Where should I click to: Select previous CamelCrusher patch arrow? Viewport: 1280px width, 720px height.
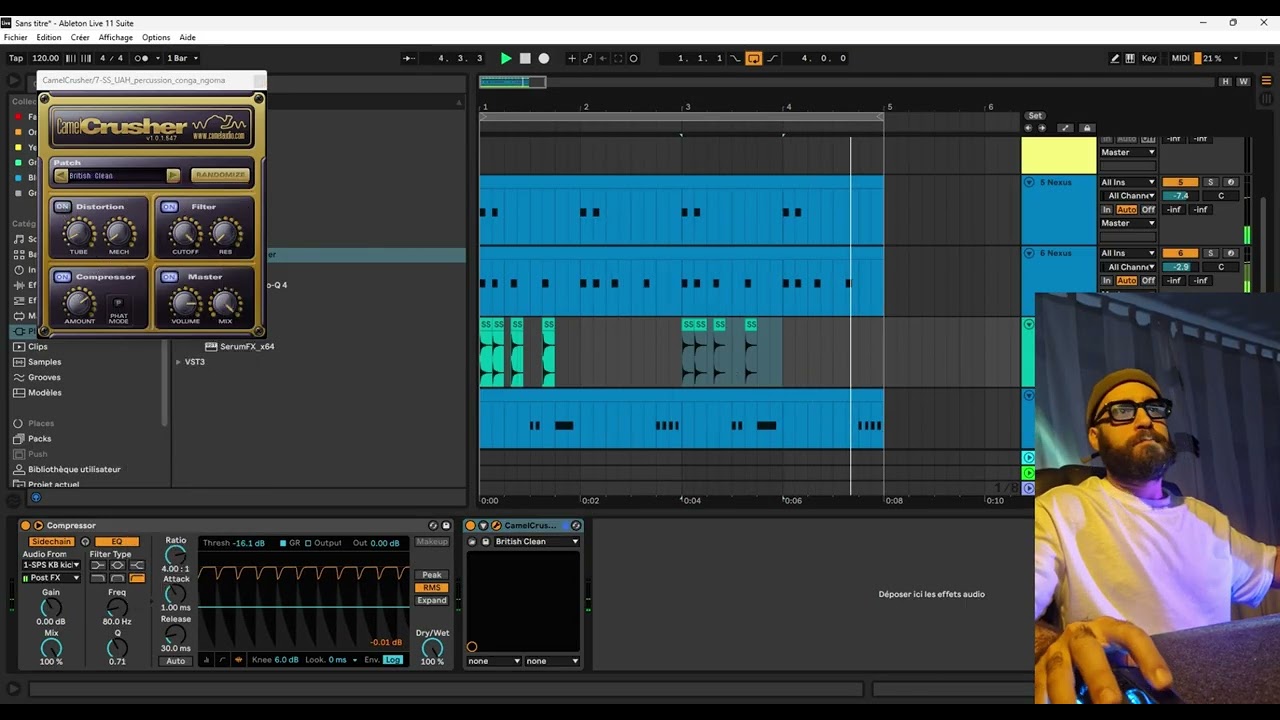[61, 175]
